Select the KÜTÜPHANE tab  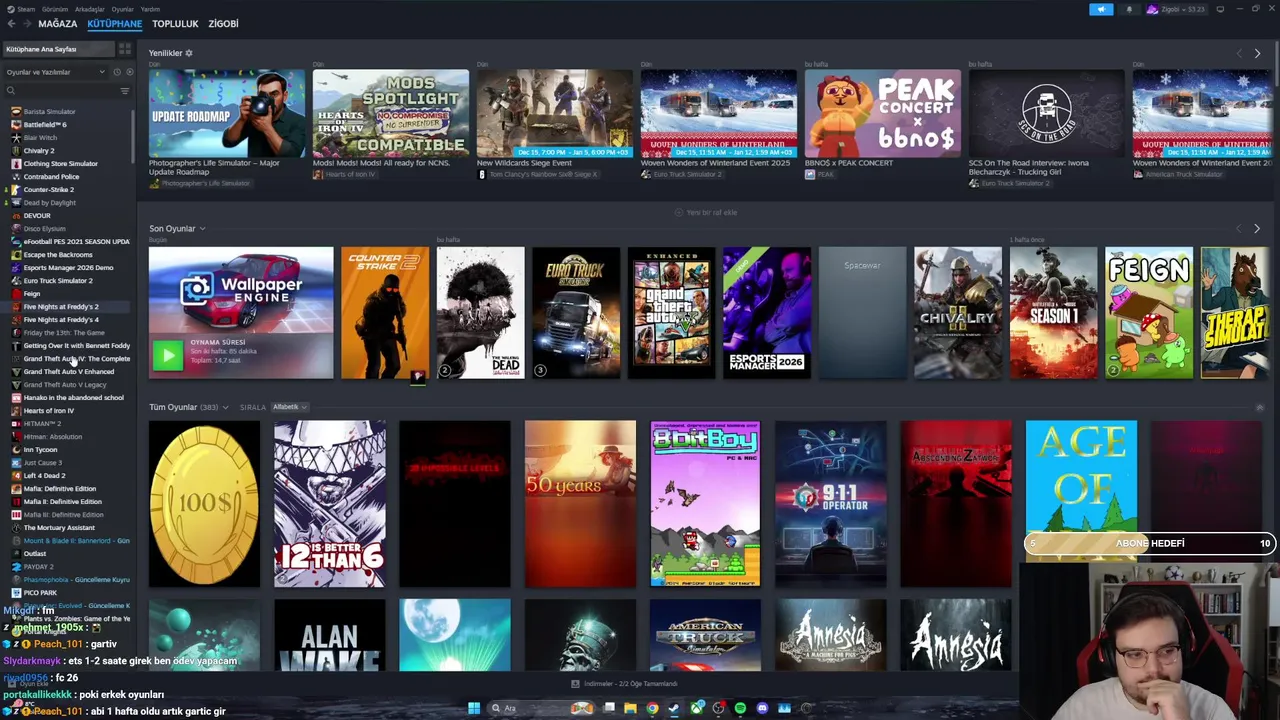click(114, 24)
